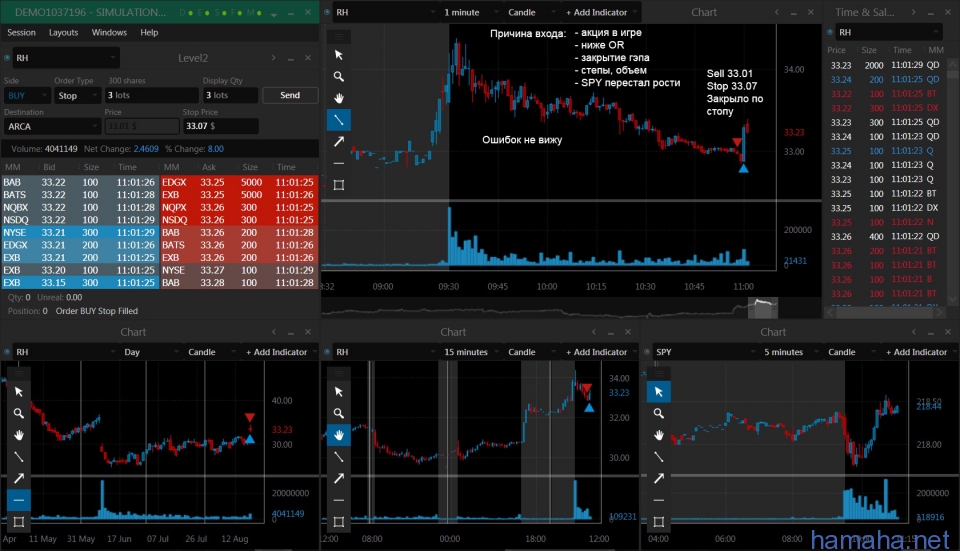
Task: Open the Help menu
Action: [149, 32]
